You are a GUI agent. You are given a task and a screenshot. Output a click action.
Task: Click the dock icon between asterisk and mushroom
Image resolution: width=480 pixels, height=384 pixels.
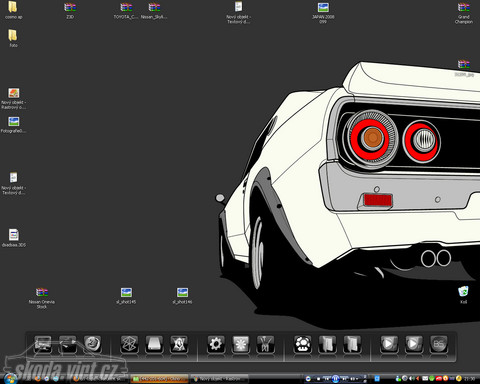tap(265, 344)
